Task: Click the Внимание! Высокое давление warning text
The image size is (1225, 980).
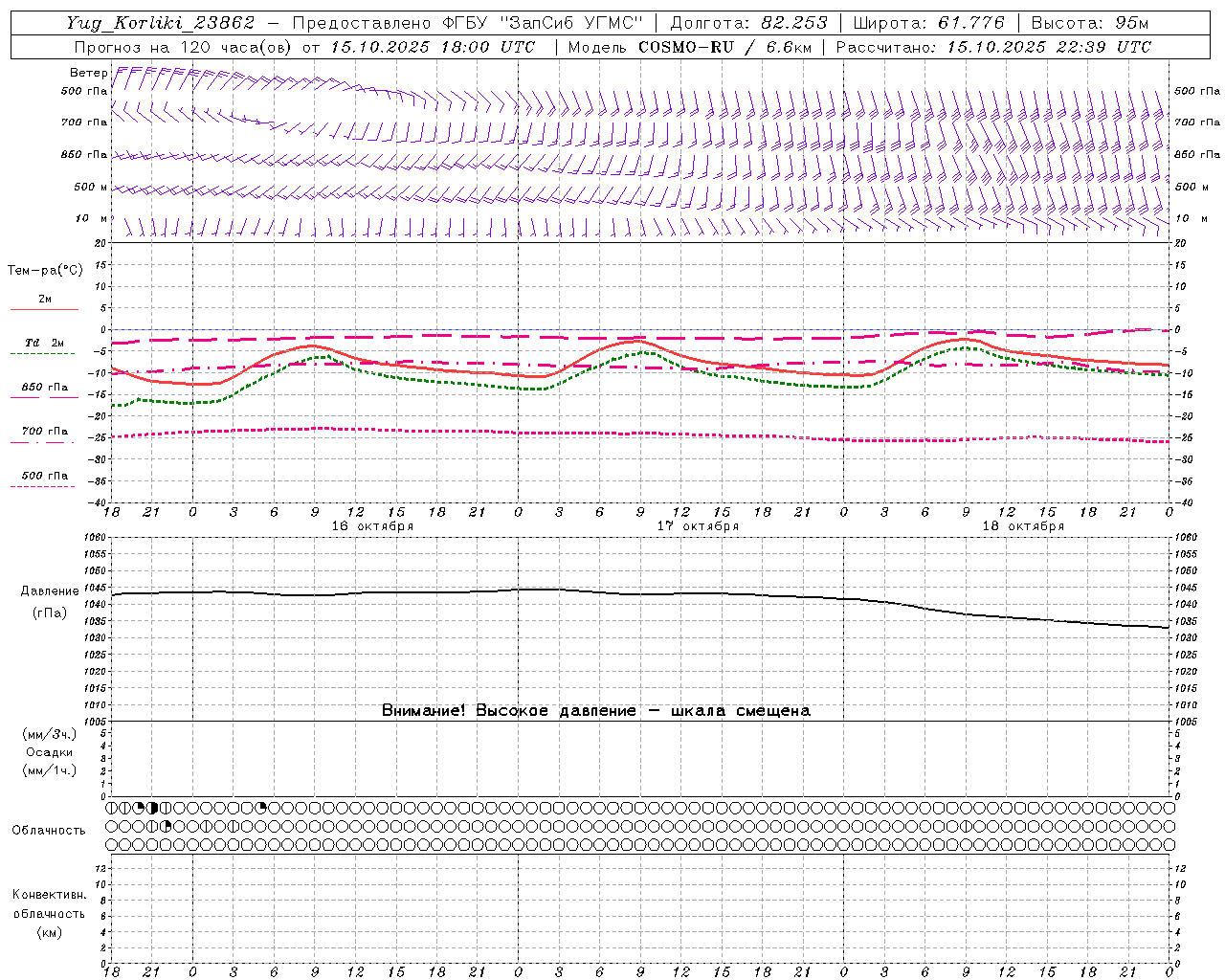Action: (x=596, y=710)
